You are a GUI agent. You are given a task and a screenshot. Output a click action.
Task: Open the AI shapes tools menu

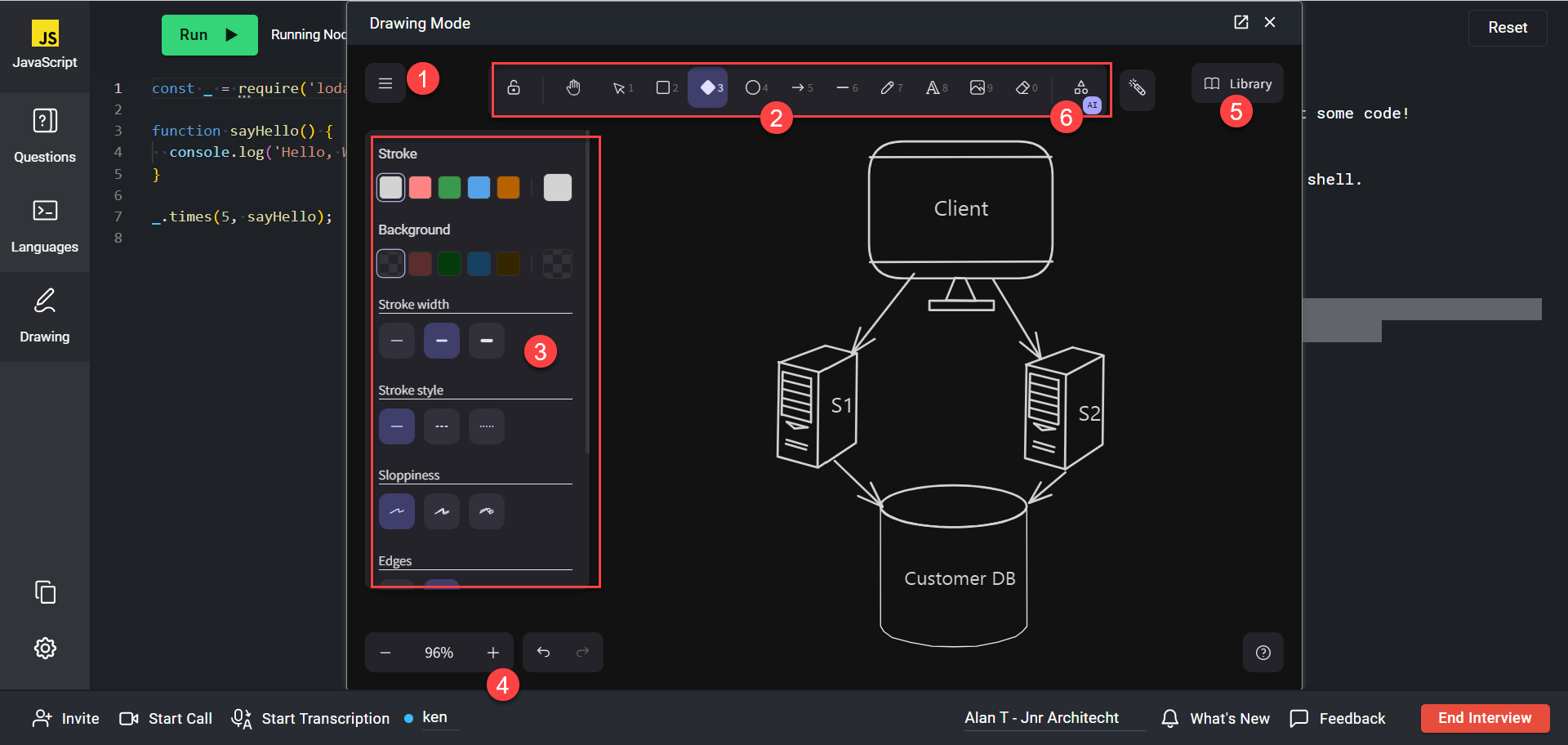coord(1080,87)
